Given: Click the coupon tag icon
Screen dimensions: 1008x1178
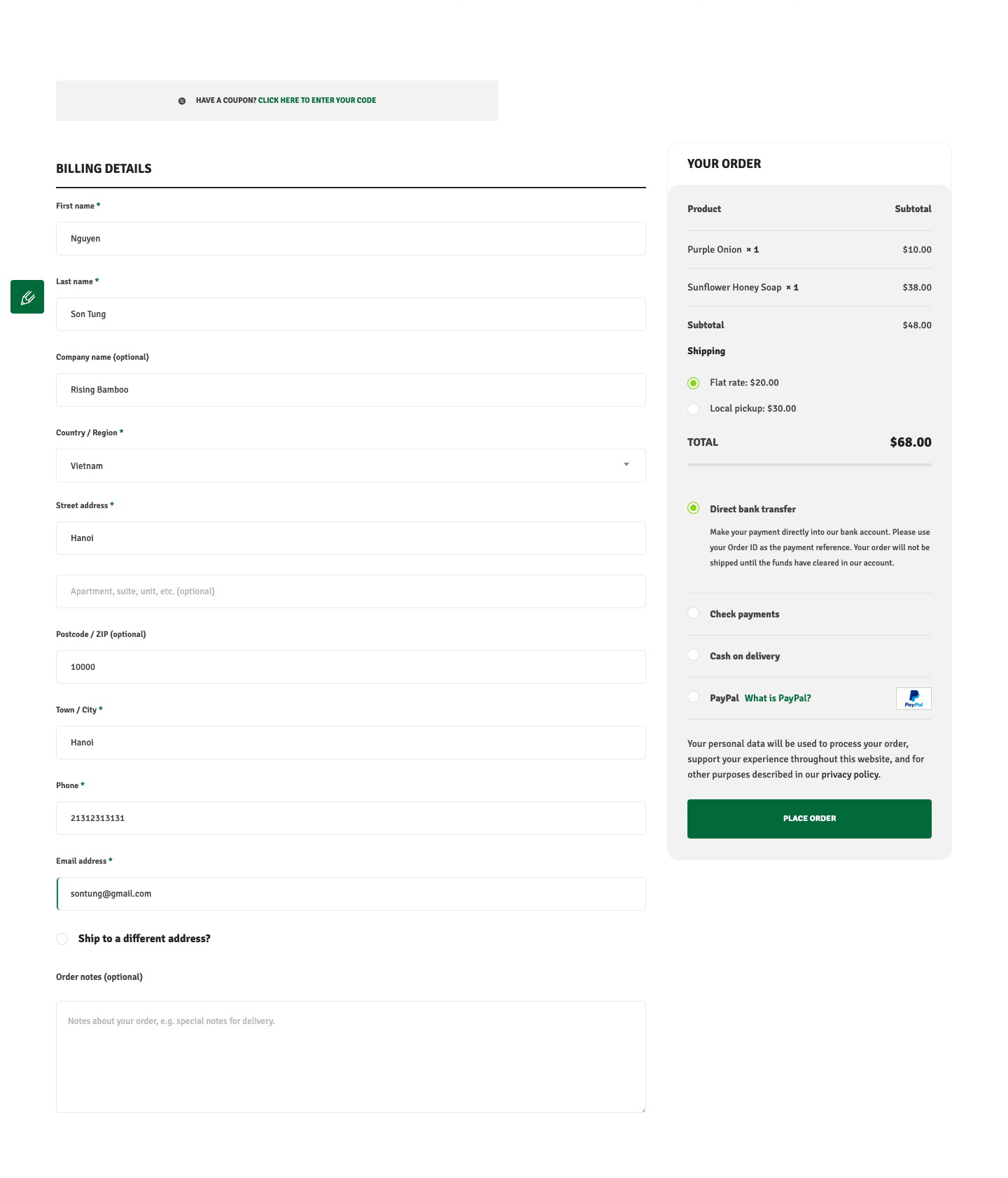Looking at the screenshot, I should (x=182, y=101).
